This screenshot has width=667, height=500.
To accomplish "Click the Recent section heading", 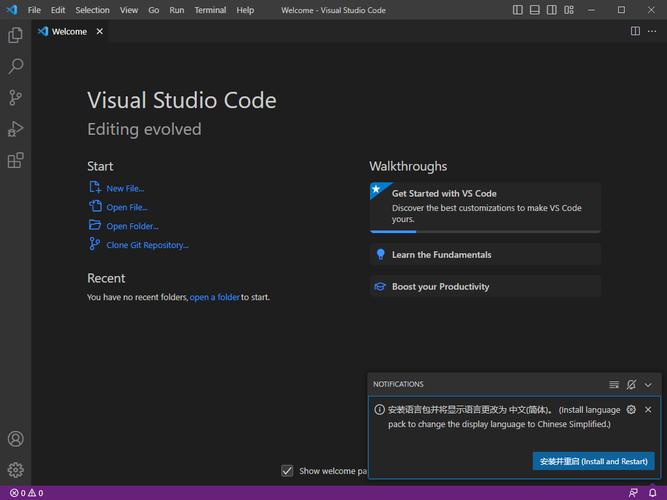I will click(106, 278).
